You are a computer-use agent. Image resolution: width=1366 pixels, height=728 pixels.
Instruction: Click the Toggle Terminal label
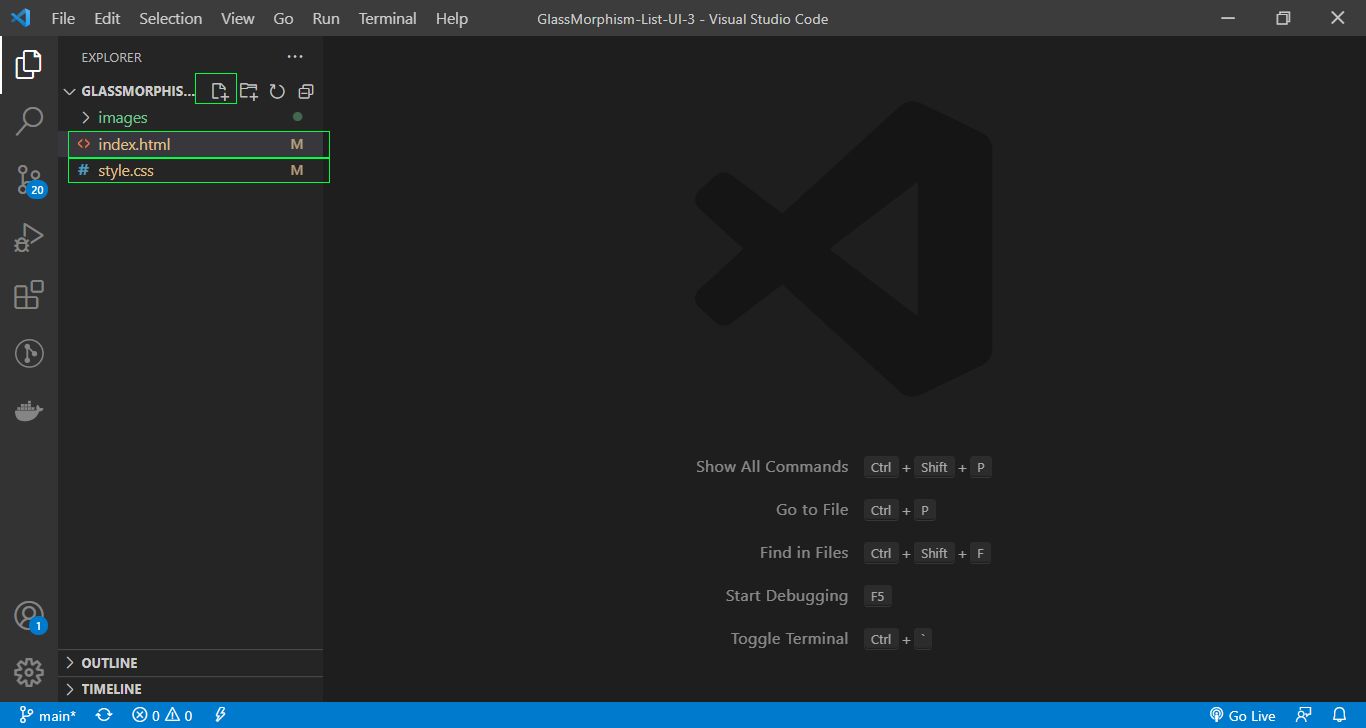click(x=790, y=639)
